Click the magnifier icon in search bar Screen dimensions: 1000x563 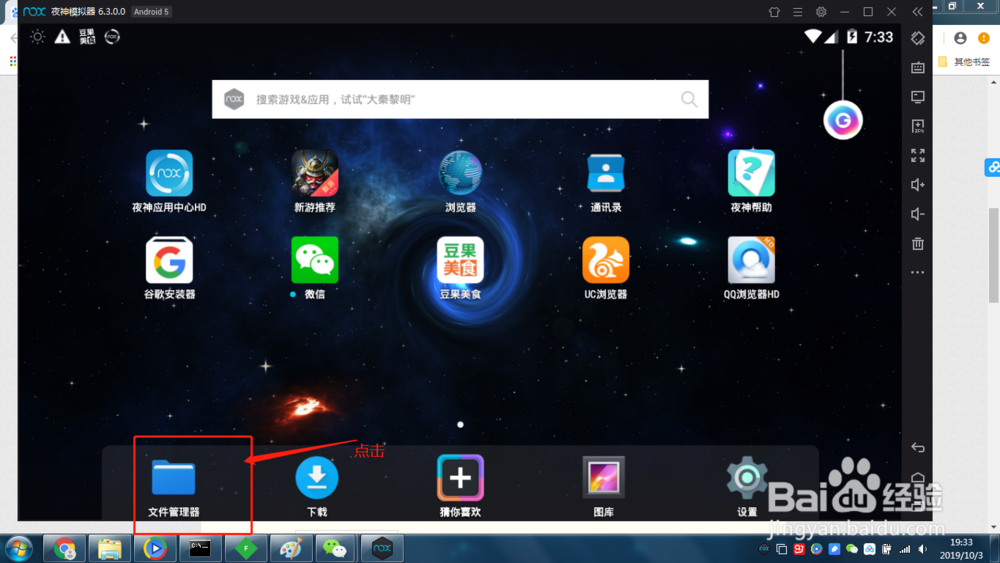pos(689,99)
